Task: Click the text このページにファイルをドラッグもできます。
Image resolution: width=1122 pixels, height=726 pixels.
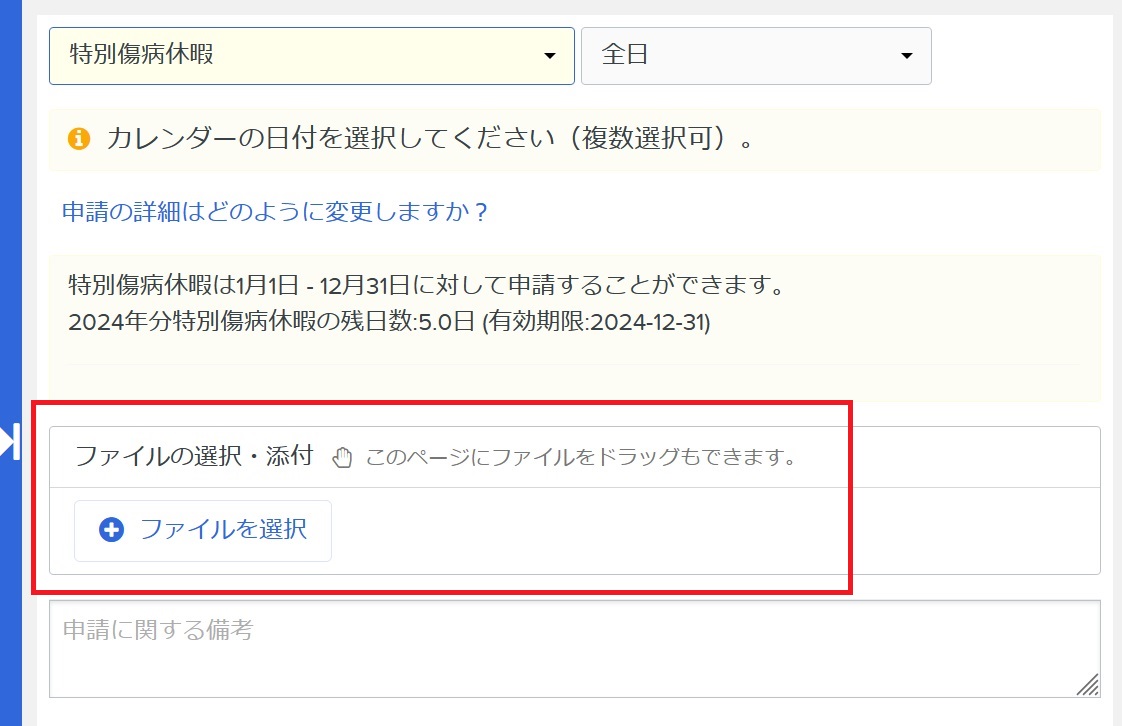Action: 581,457
